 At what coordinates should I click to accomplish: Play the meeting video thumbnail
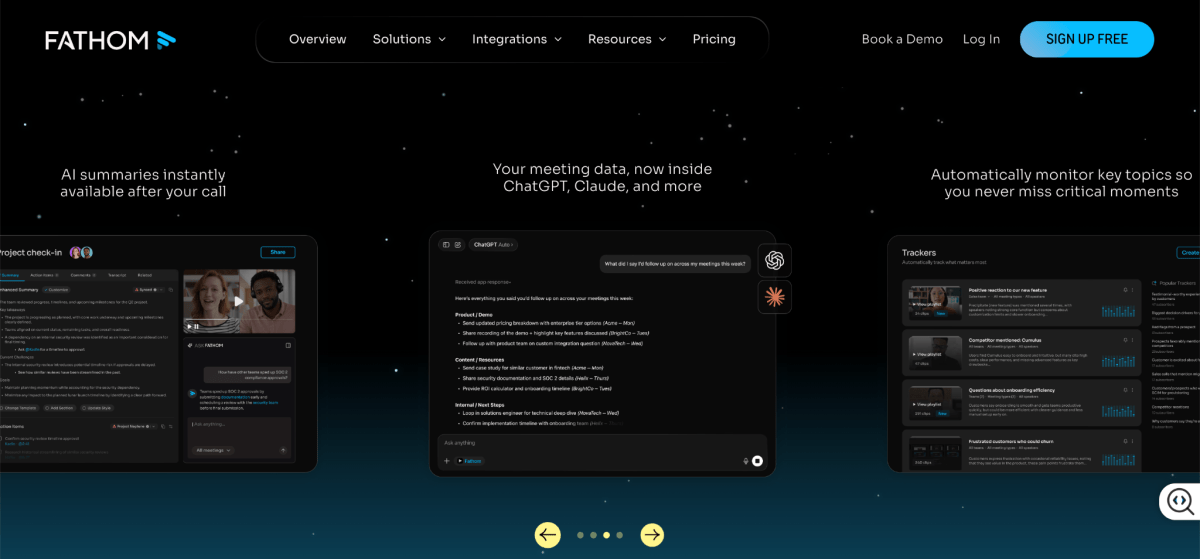point(239,301)
